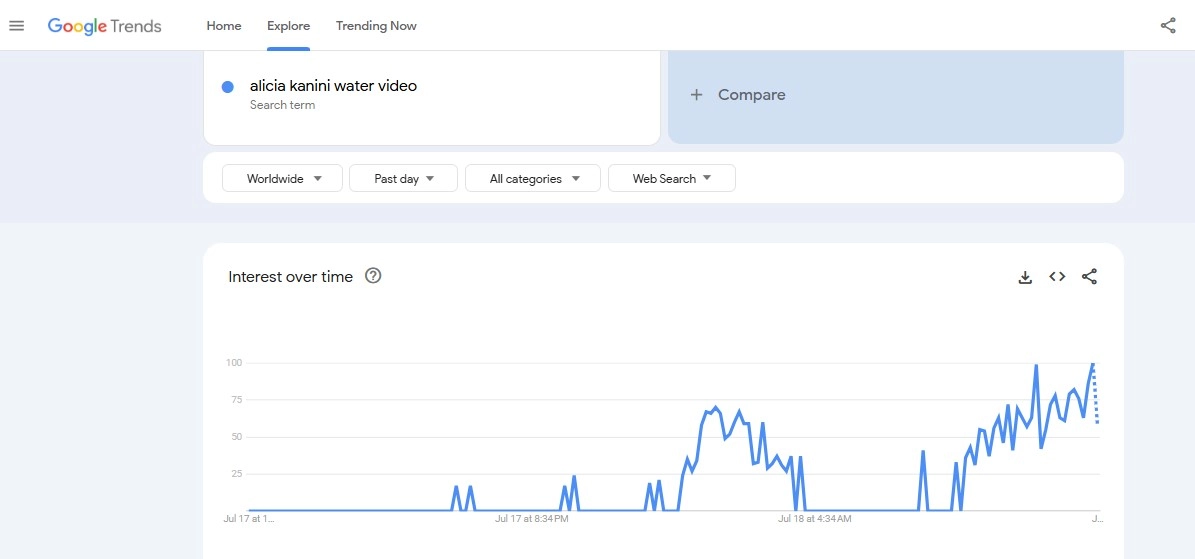The width and height of the screenshot is (1195, 559).
Task: Open the Web Search type dropdown
Action: click(x=671, y=179)
